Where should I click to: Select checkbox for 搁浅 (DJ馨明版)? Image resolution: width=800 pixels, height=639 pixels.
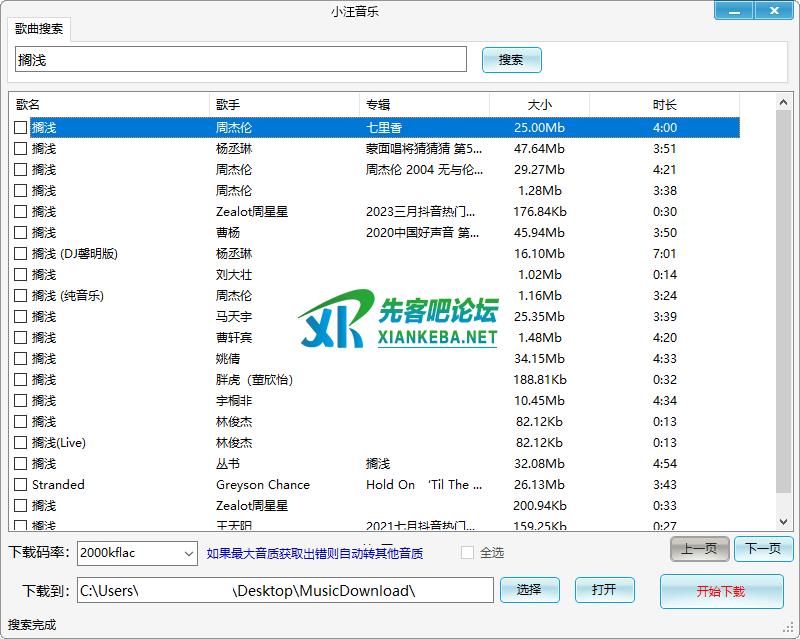(x=21, y=254)
